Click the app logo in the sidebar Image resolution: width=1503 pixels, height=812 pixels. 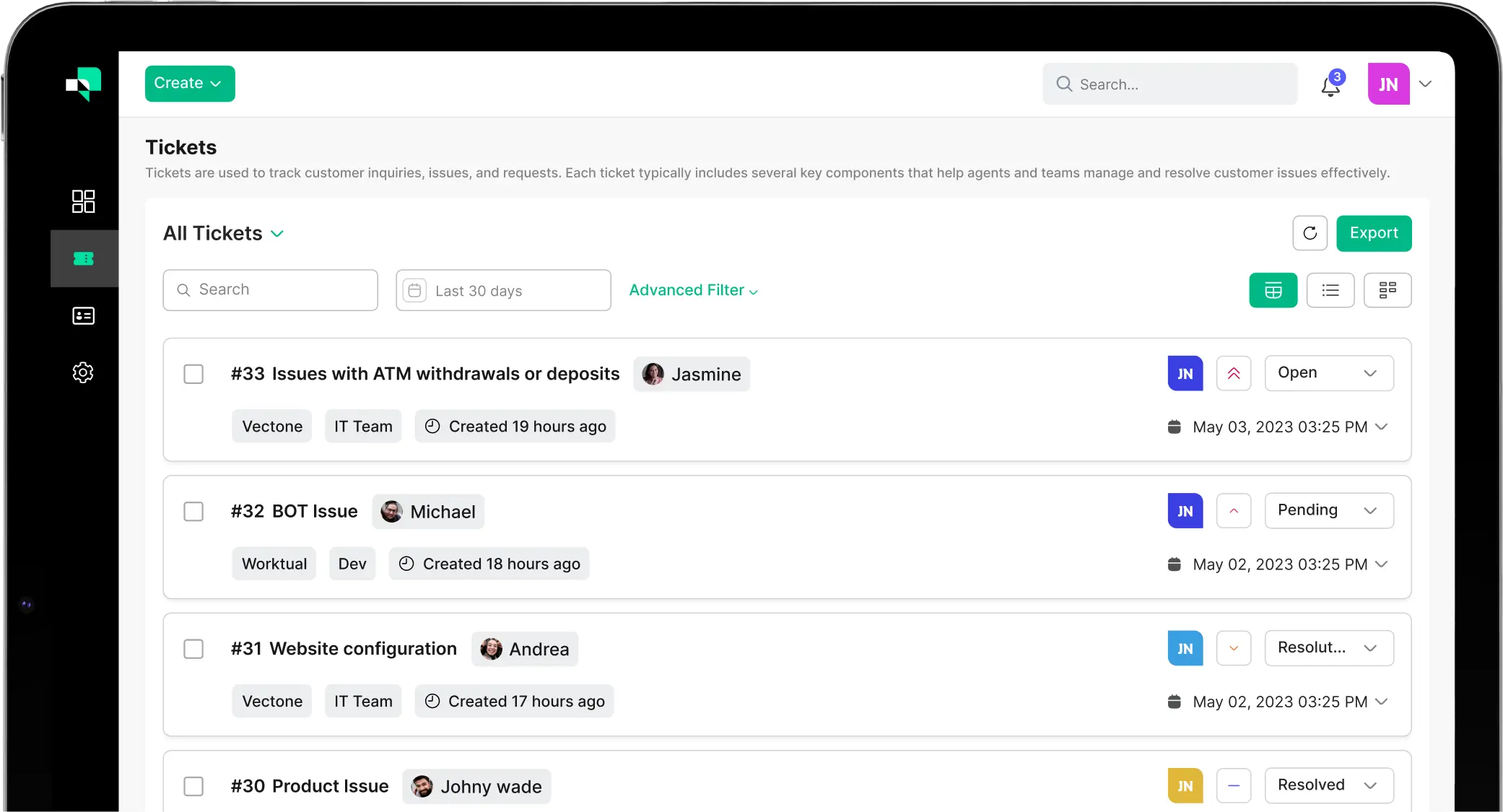click(x=83, y=84)
